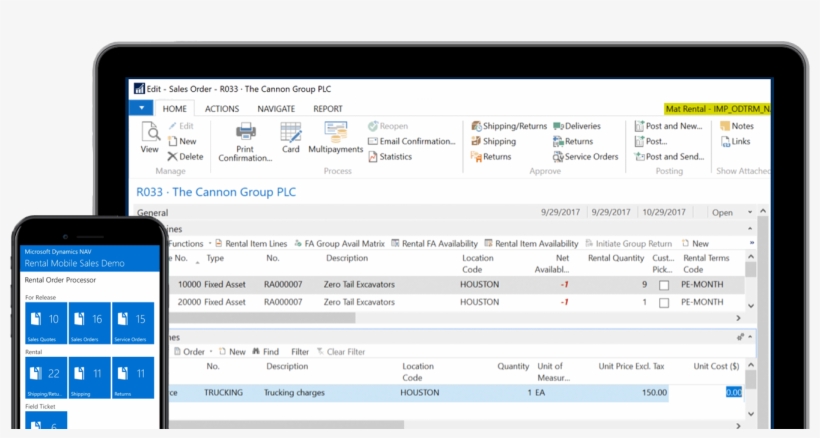Select Rental Quantity 9 cell
The height and width of the screenshot is (438, 820).
644,285
